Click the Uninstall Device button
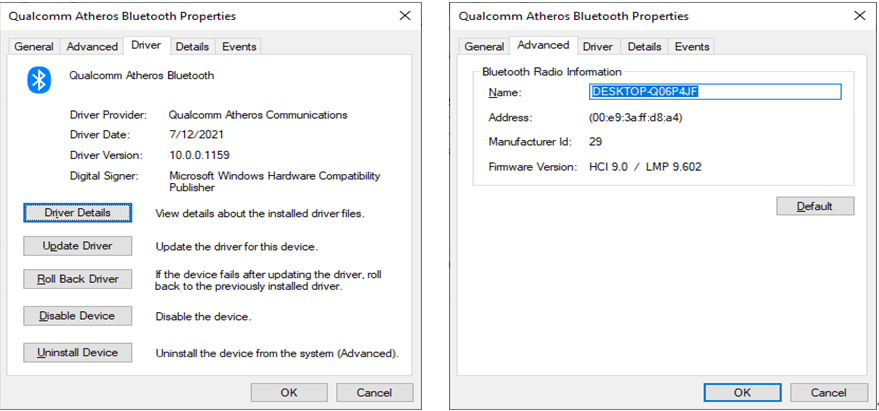The width and height of the screenshot is (879, 411). tap(77, 352)
